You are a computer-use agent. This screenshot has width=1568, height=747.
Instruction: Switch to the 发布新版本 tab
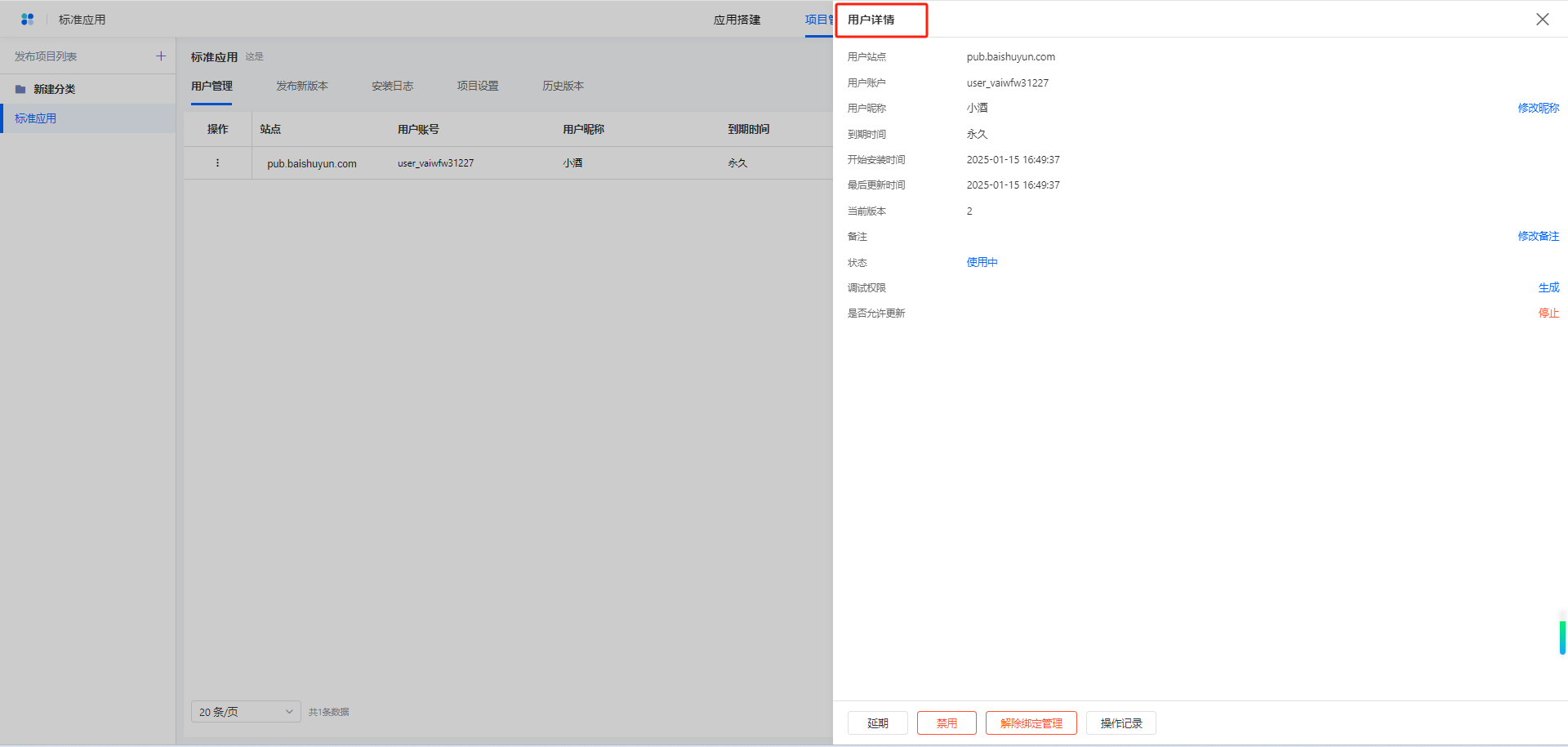point(301,86)
